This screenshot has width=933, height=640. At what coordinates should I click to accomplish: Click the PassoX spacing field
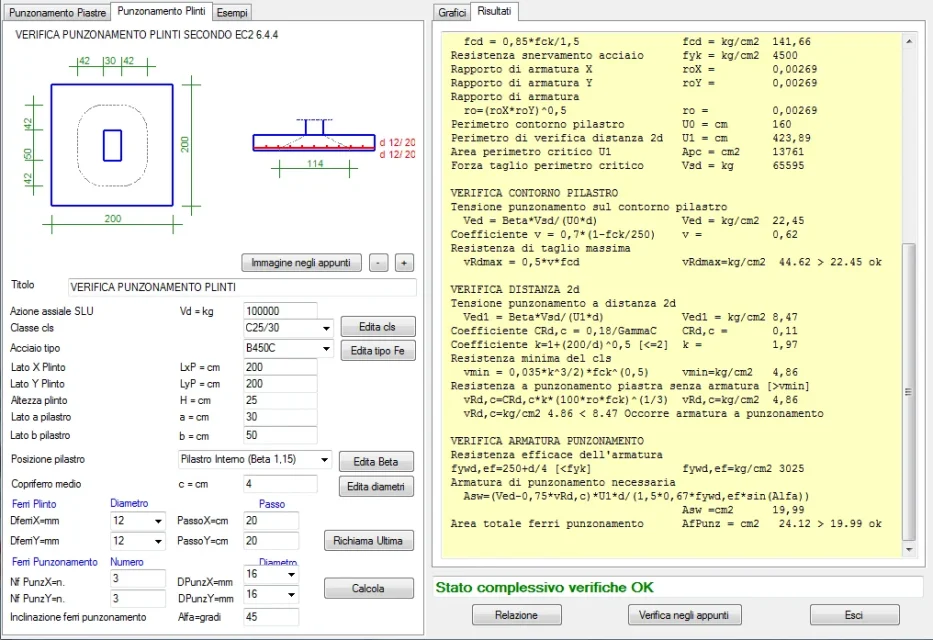[x=271, y=521]
